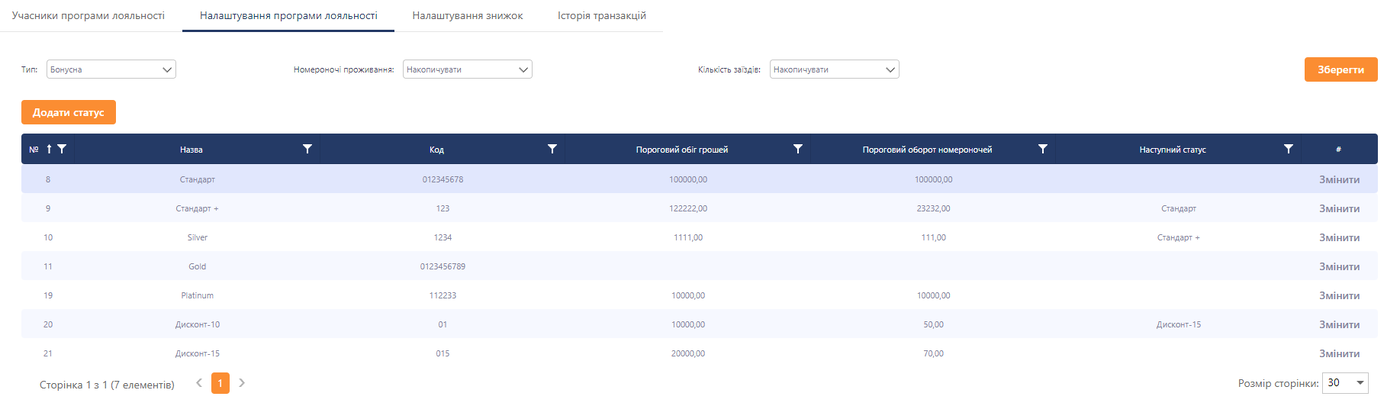Click the filter icon in Код column
1400x419 pixels.
coord(552,149)
